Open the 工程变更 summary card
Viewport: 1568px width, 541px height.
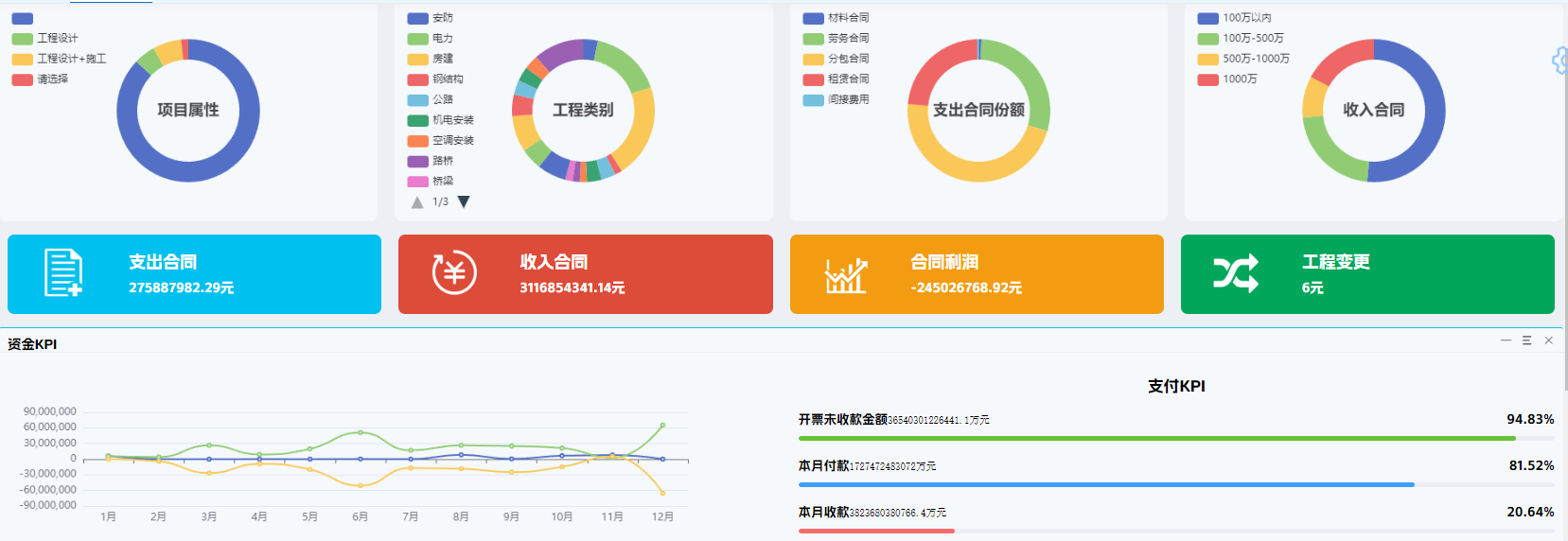(1366, 274)
